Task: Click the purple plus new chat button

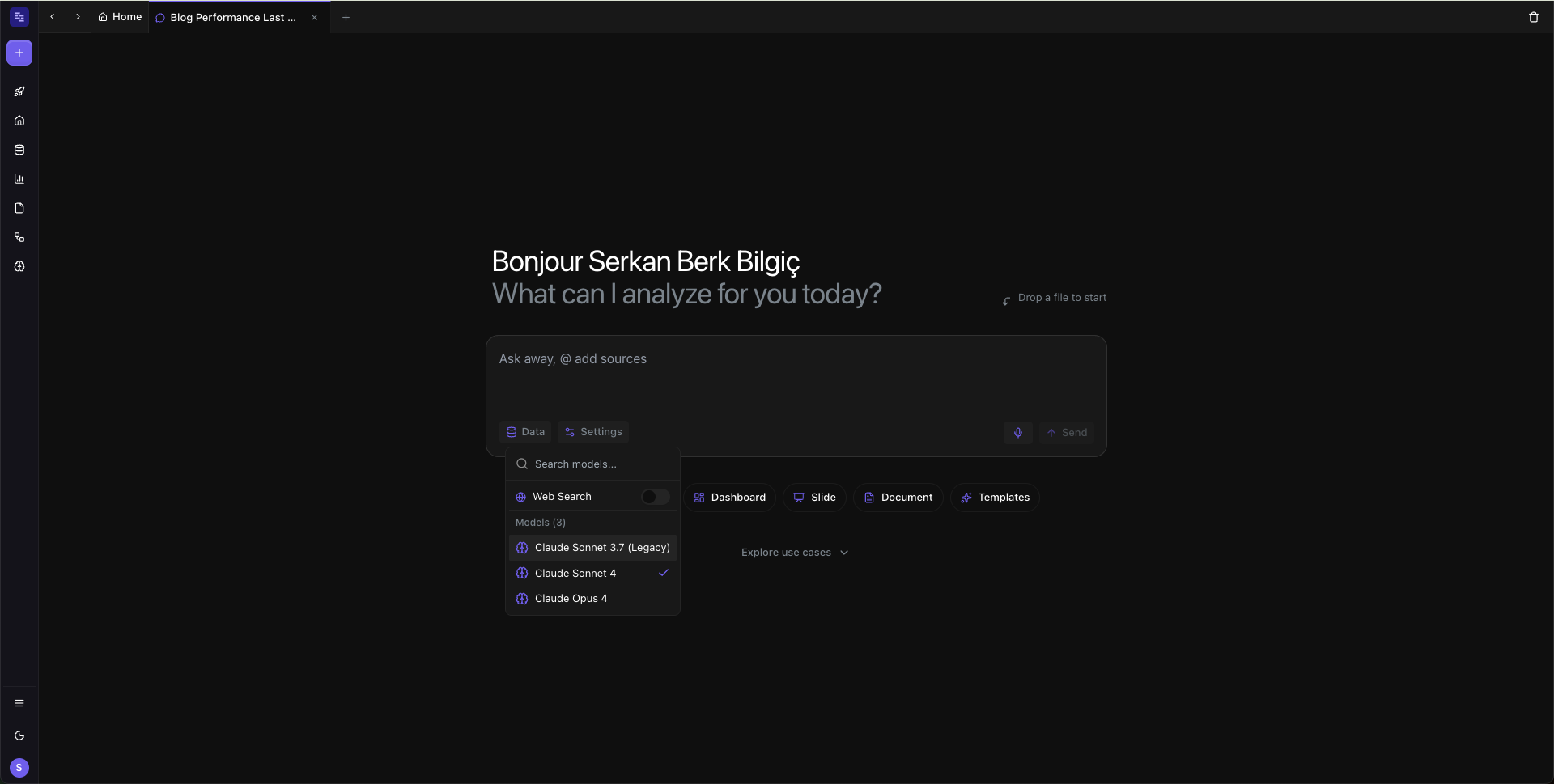Action: [19, 53]
